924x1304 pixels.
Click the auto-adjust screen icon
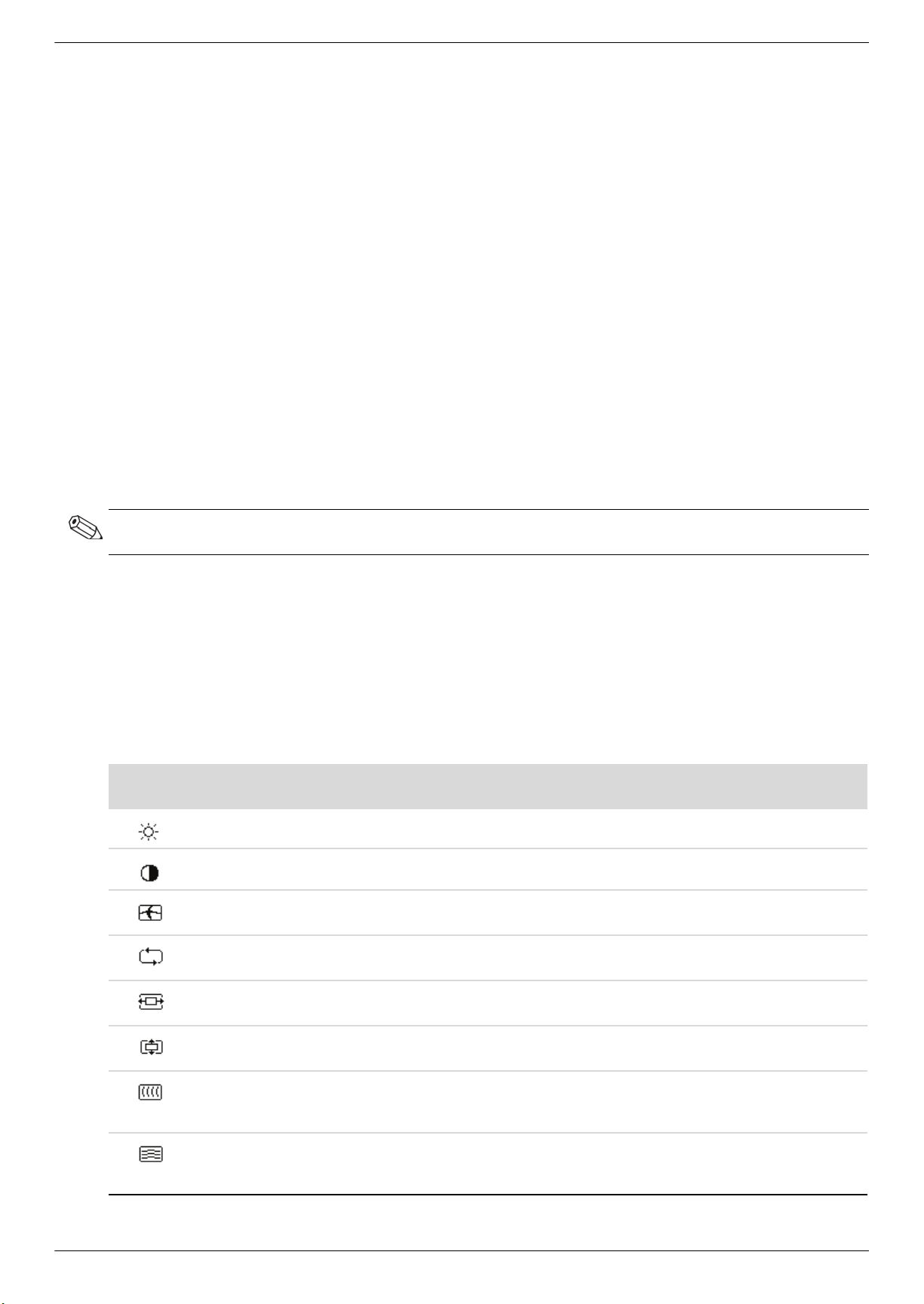[150, 913]
